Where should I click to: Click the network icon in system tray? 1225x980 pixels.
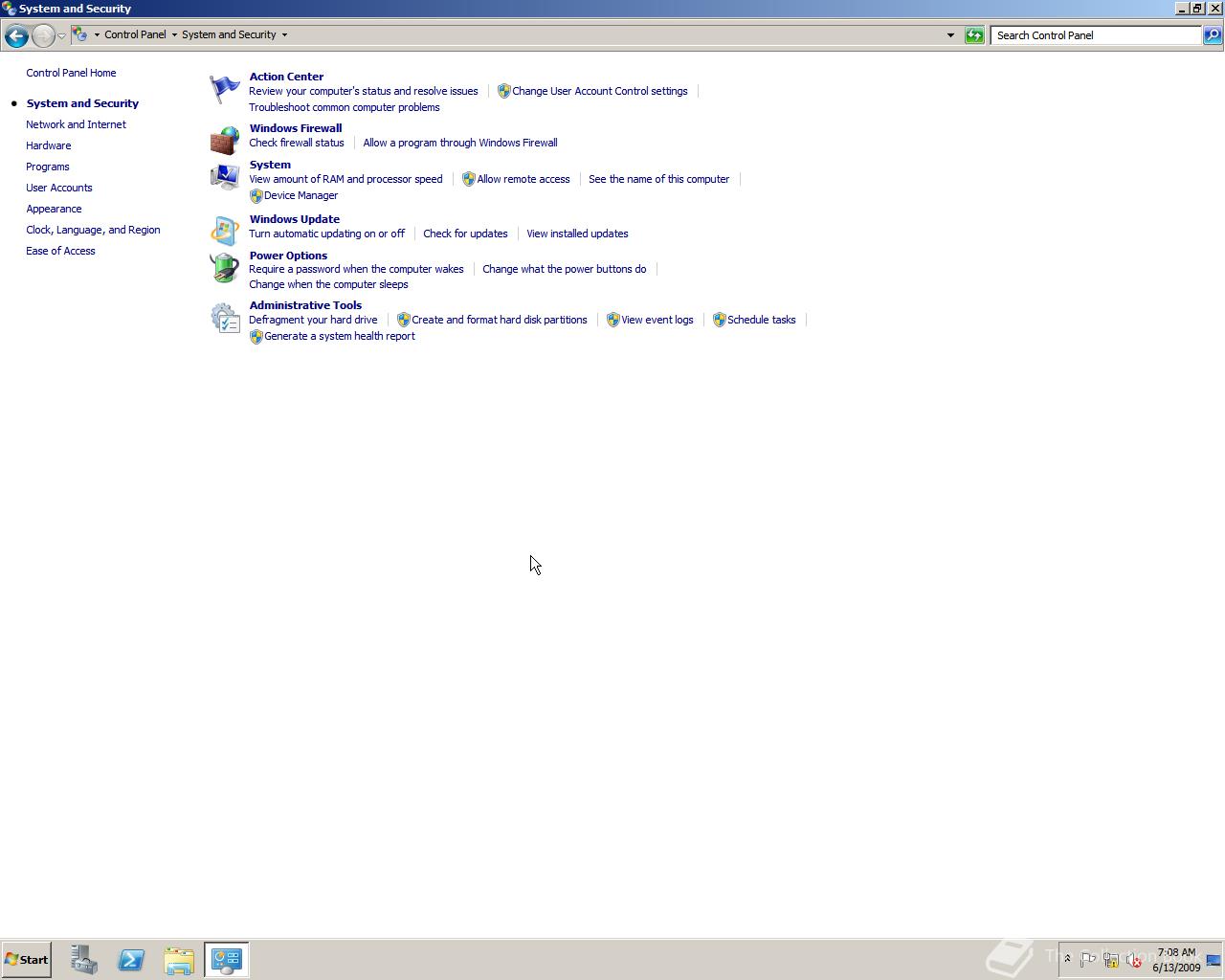[1111, 960]
